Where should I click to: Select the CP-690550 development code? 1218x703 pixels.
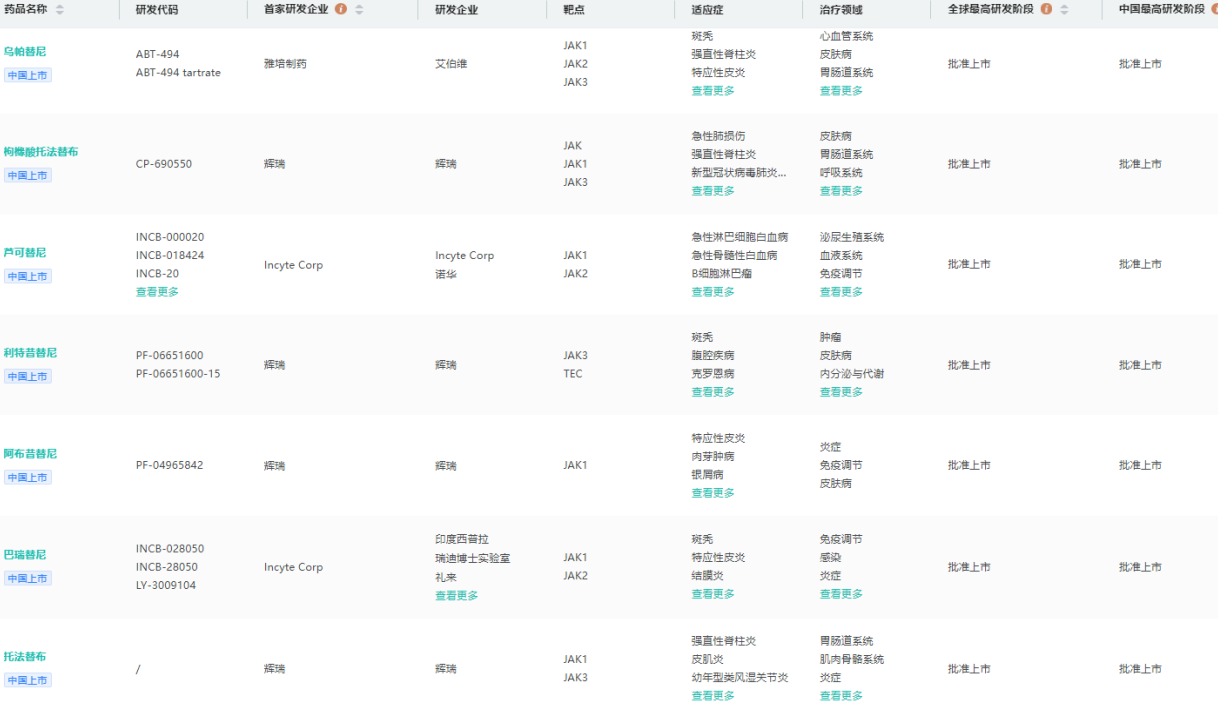164,164
